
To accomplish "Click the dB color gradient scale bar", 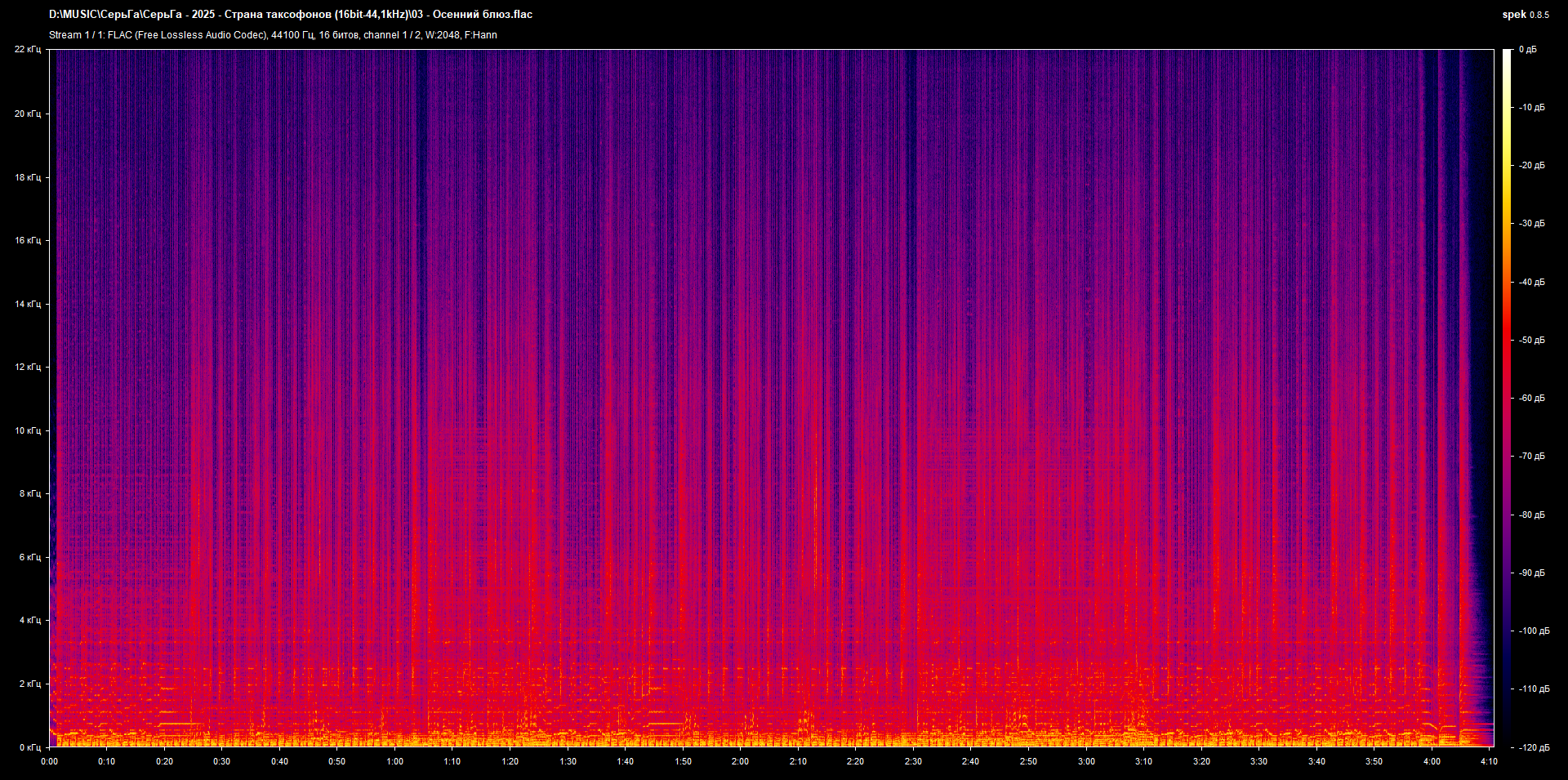I will coord(1508,399).
